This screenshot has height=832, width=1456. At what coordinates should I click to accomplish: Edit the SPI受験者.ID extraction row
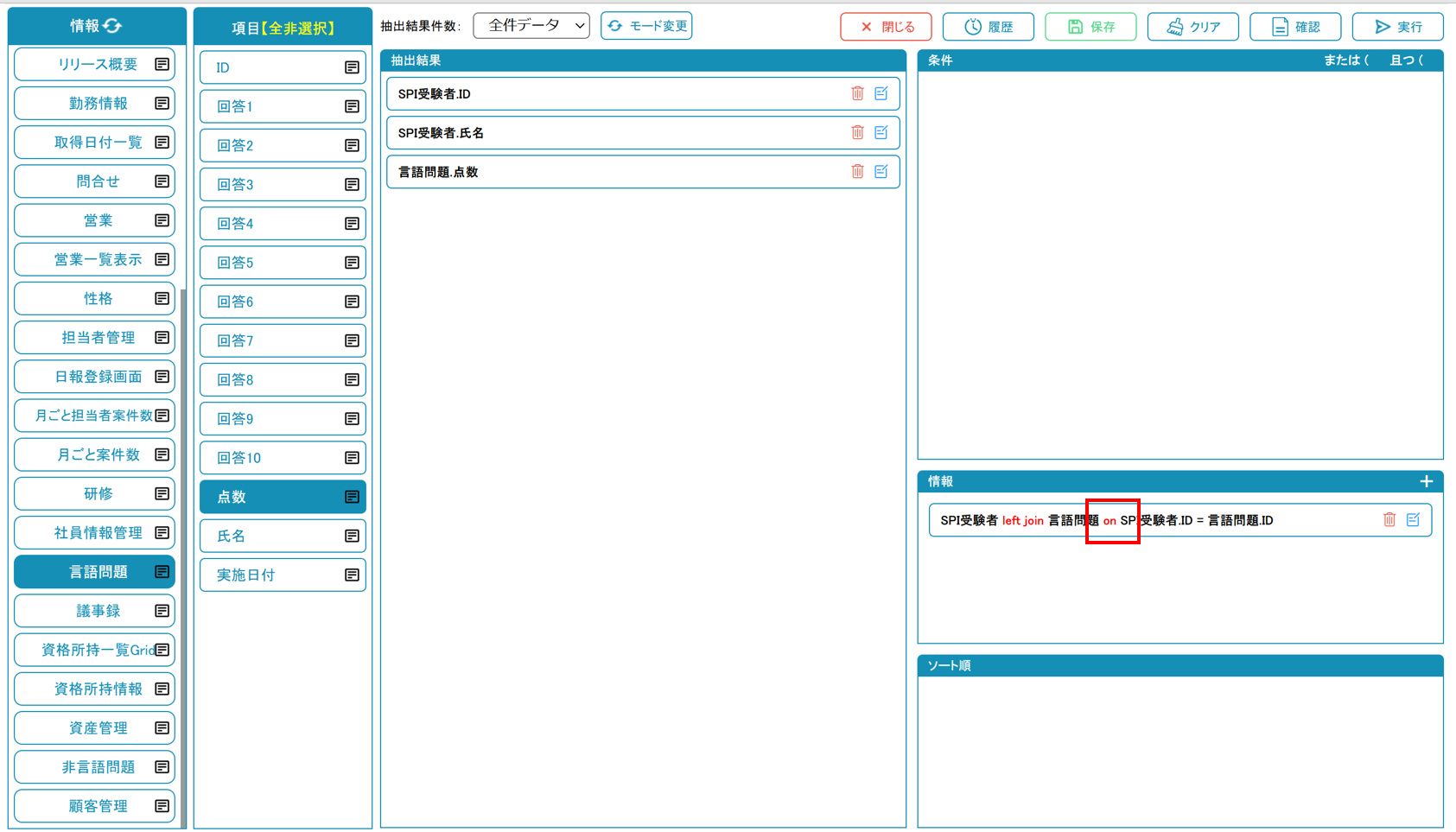[x=881, y=93]
